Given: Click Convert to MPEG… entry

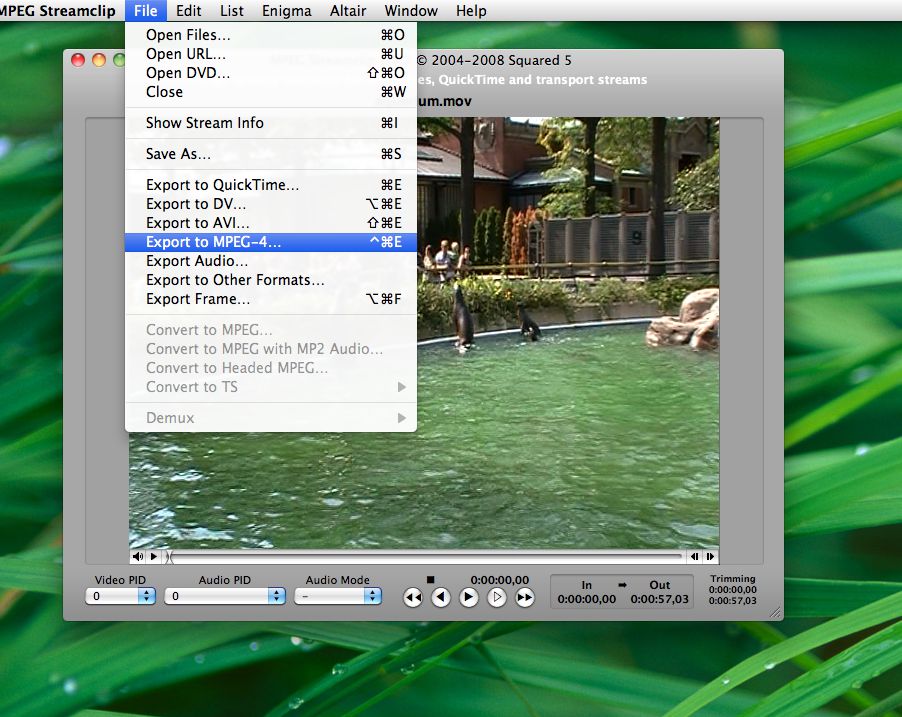Looking at the screenshot, I should (x=270, y=330).
